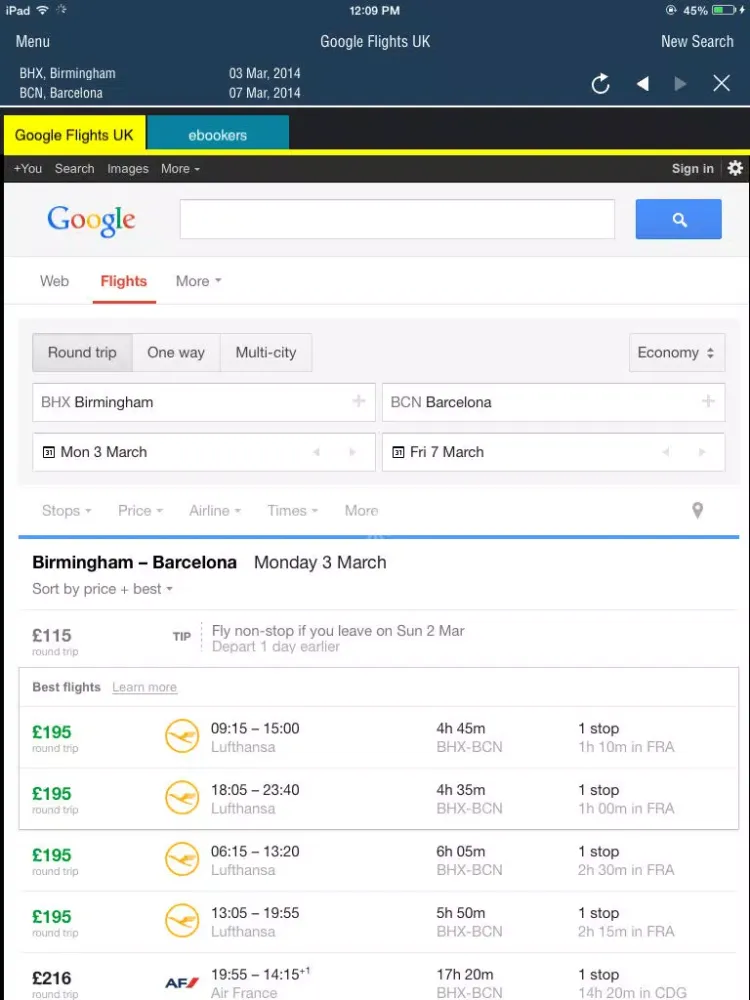This screenshot has width=750, height=1000.
Task: Open Google settings gear icon
Action: (x=735, y=168)
